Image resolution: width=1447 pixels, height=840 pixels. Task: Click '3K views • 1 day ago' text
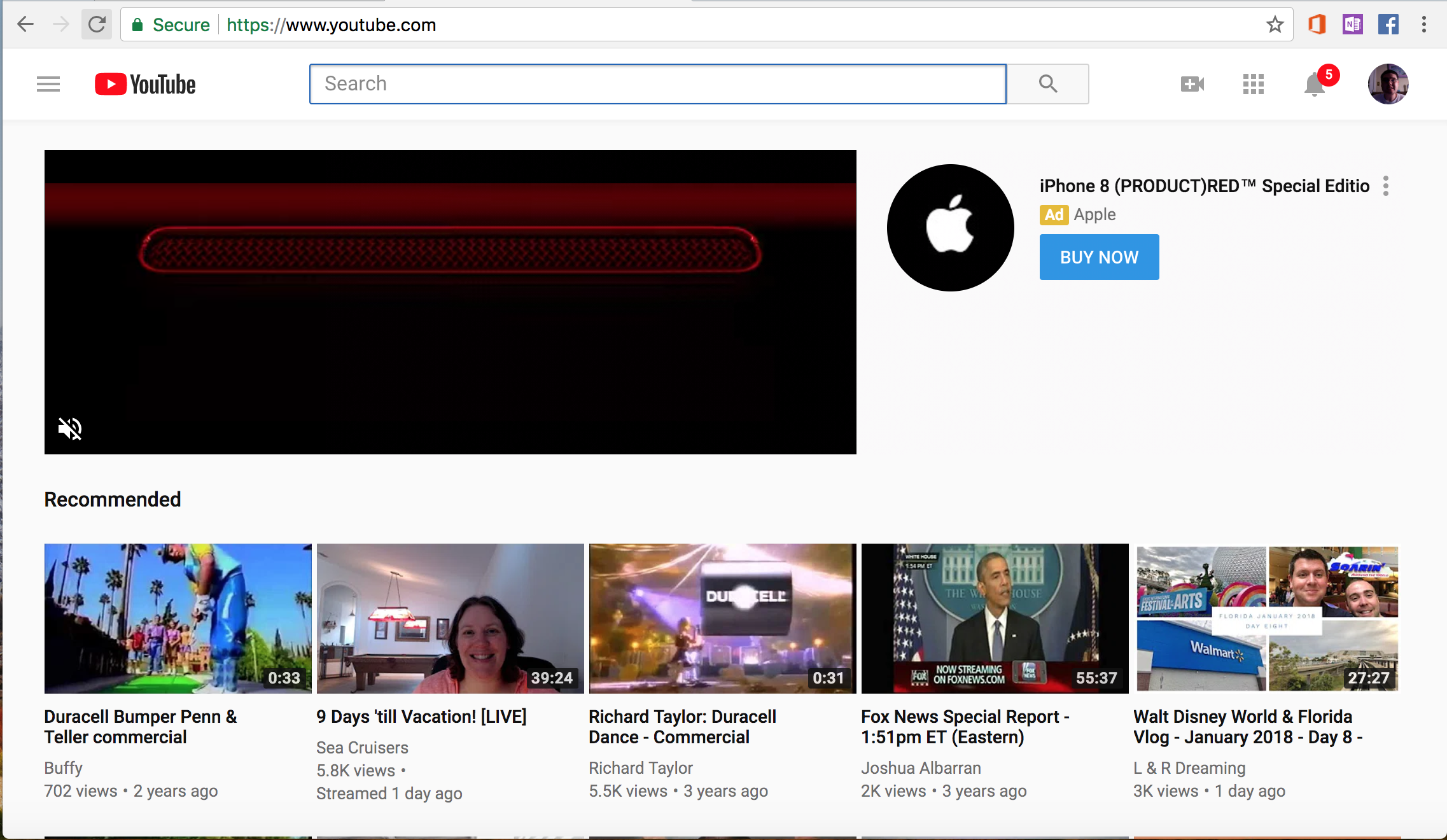point(1209,791)
